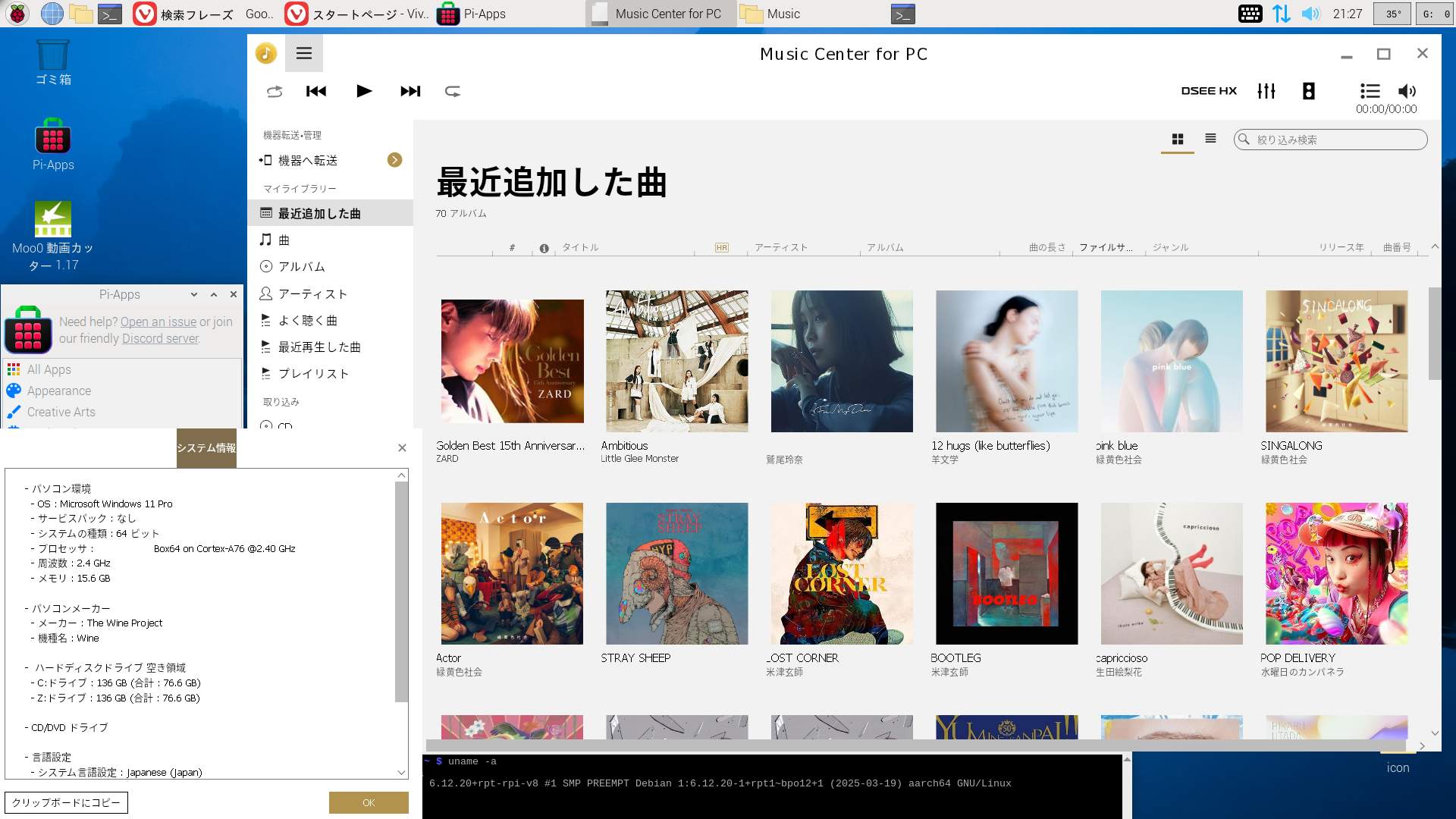This screenshot has width=1456, height=819.
Task: Open アルバム in the library sidebar
Action: [331, 266]
